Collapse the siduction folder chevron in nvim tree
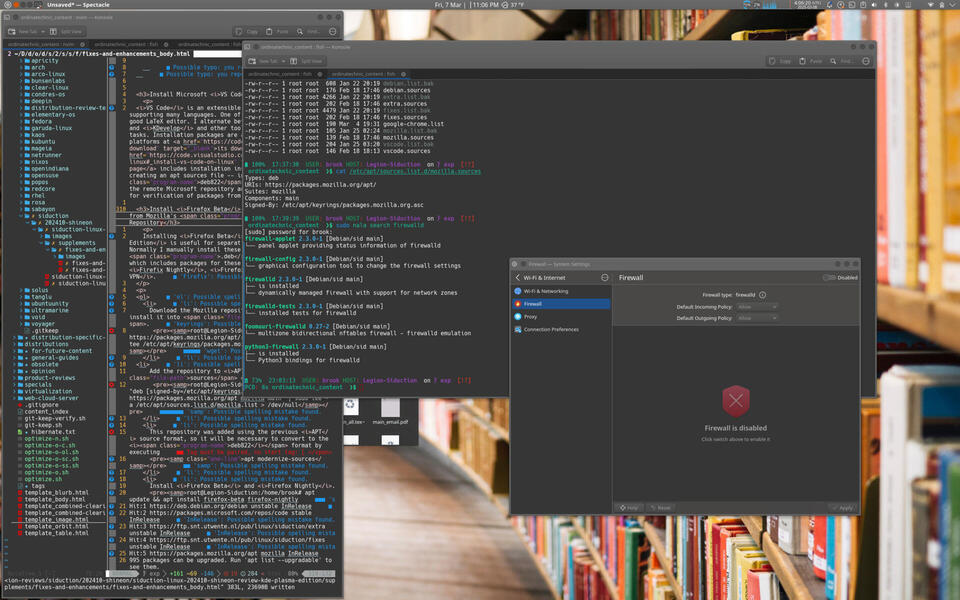This screenshot has height=600, width=960. click(x=21, y=216)
